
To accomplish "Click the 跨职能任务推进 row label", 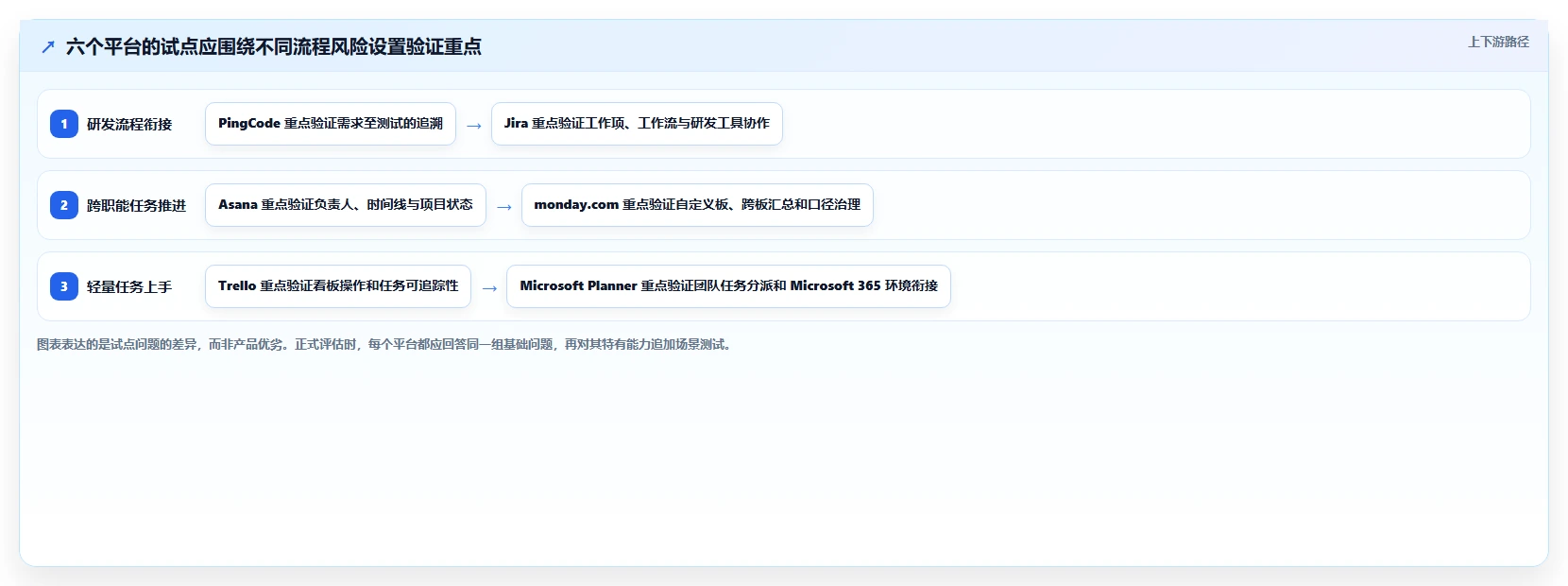I will pos(136,205).
